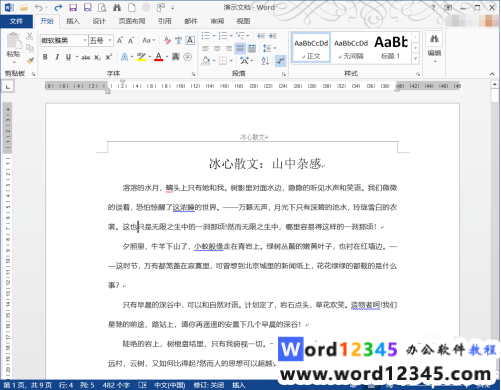Insert an enclosed character with the circled-character icon
The width and height of the screenshot is (501, 390).
point(188,57)
